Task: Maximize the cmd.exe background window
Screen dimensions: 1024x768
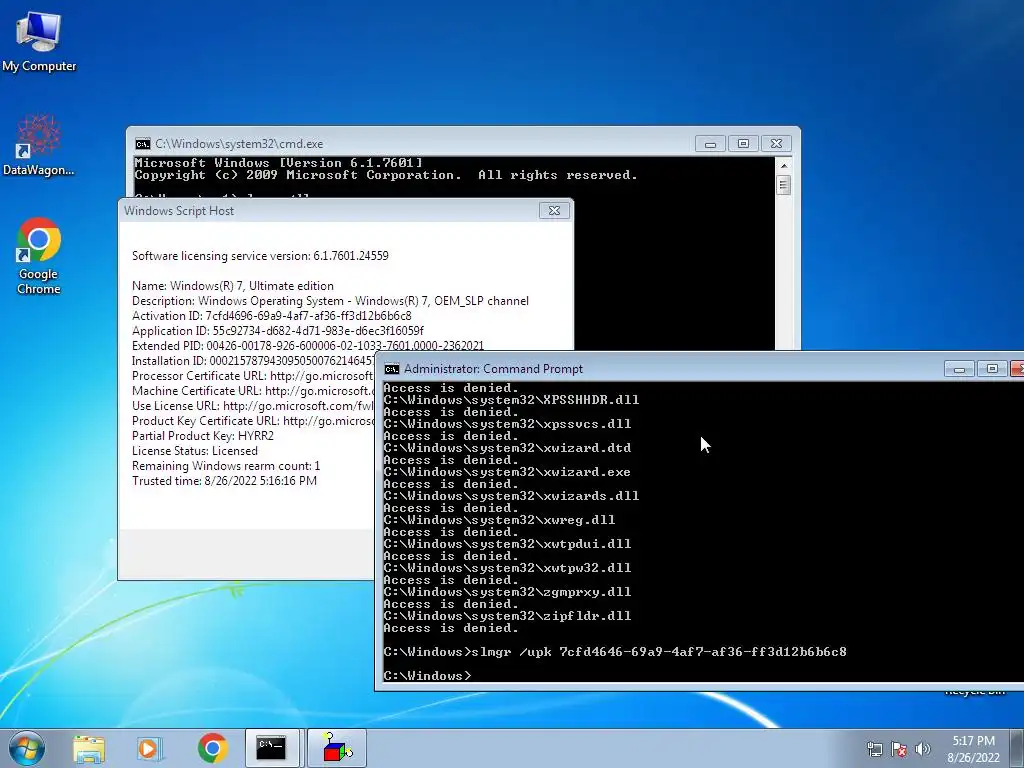Action: coord(743,144)
